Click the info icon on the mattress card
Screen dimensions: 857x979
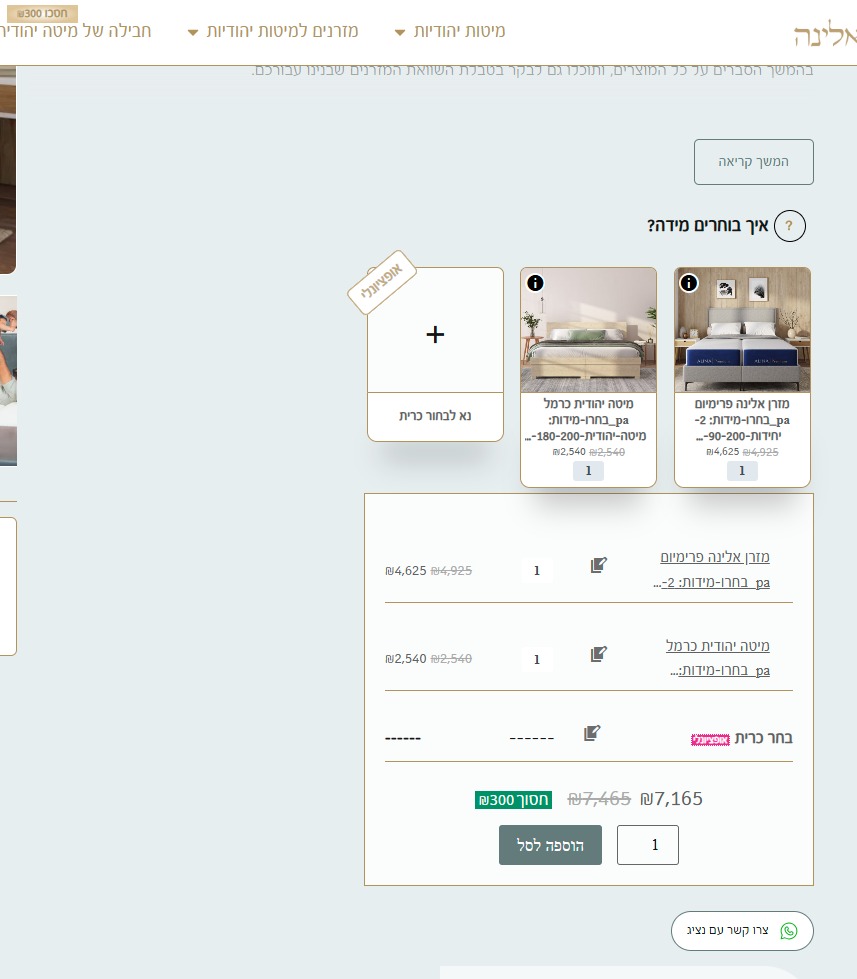click(x=689, y=283)
